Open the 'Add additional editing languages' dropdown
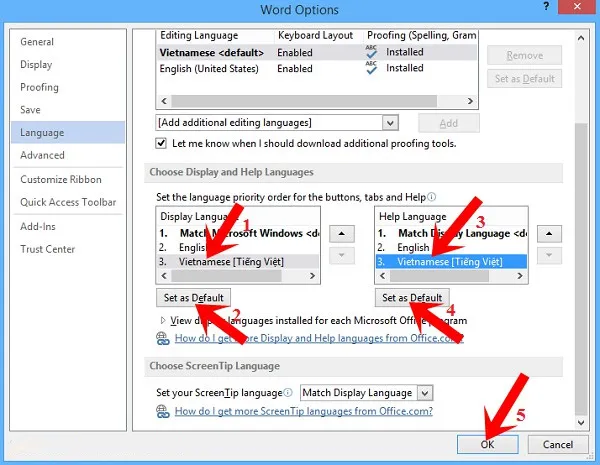 pyautogui.click(x=391, y=122)
